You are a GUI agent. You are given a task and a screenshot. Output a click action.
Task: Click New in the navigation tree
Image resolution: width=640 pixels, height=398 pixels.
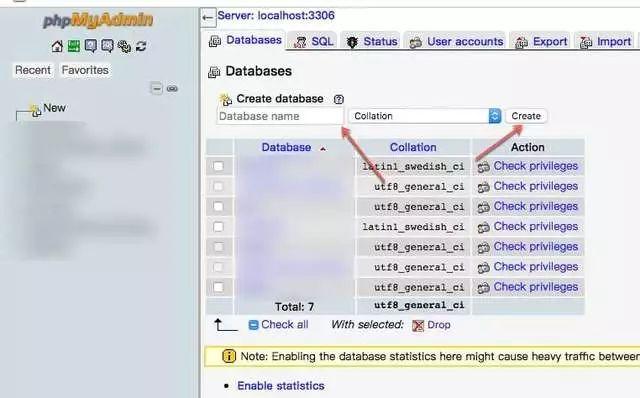click(54, 108)
